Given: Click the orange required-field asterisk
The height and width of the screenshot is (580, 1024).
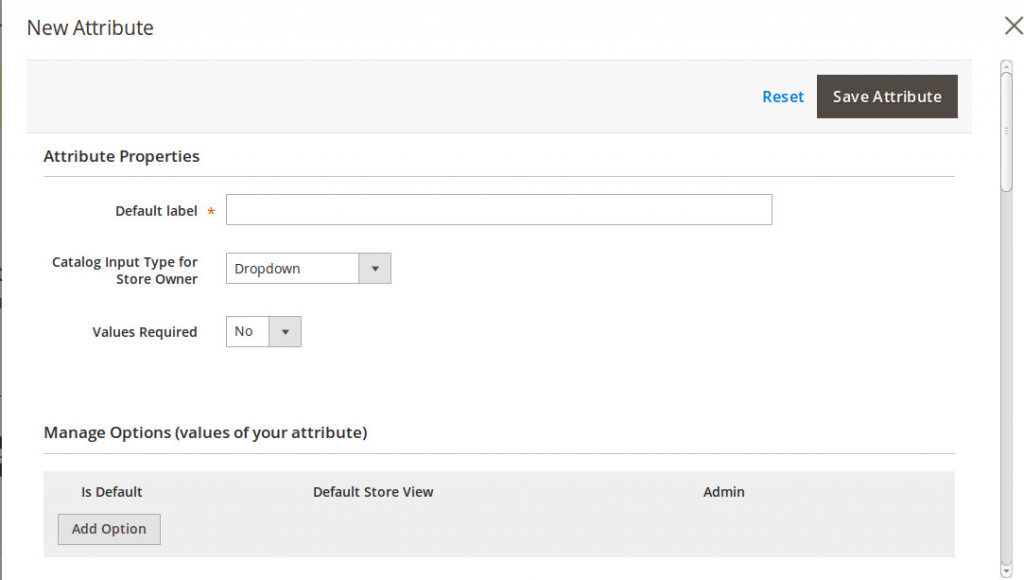Looking at the screenshot, I should point(211,212).
